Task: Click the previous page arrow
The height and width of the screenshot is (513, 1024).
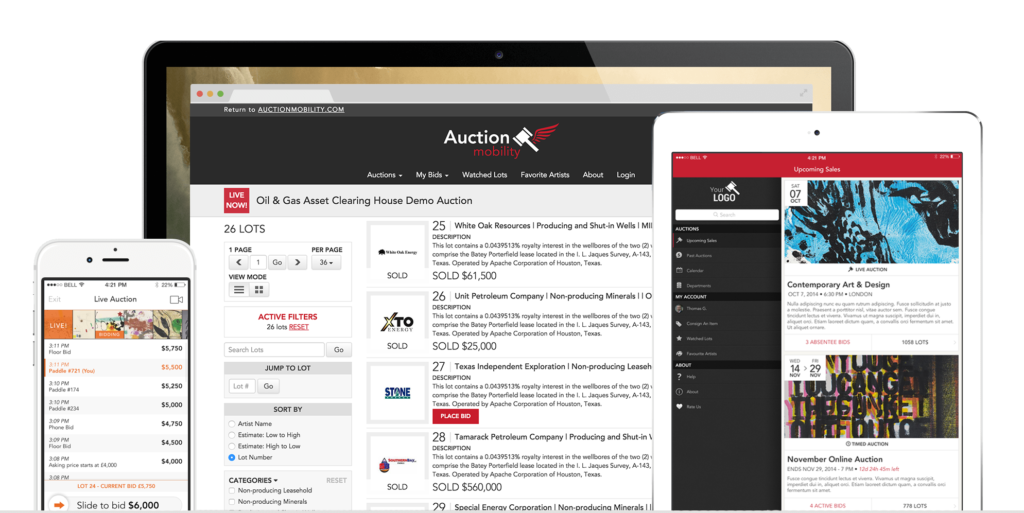Action: (x=238, y=262)
